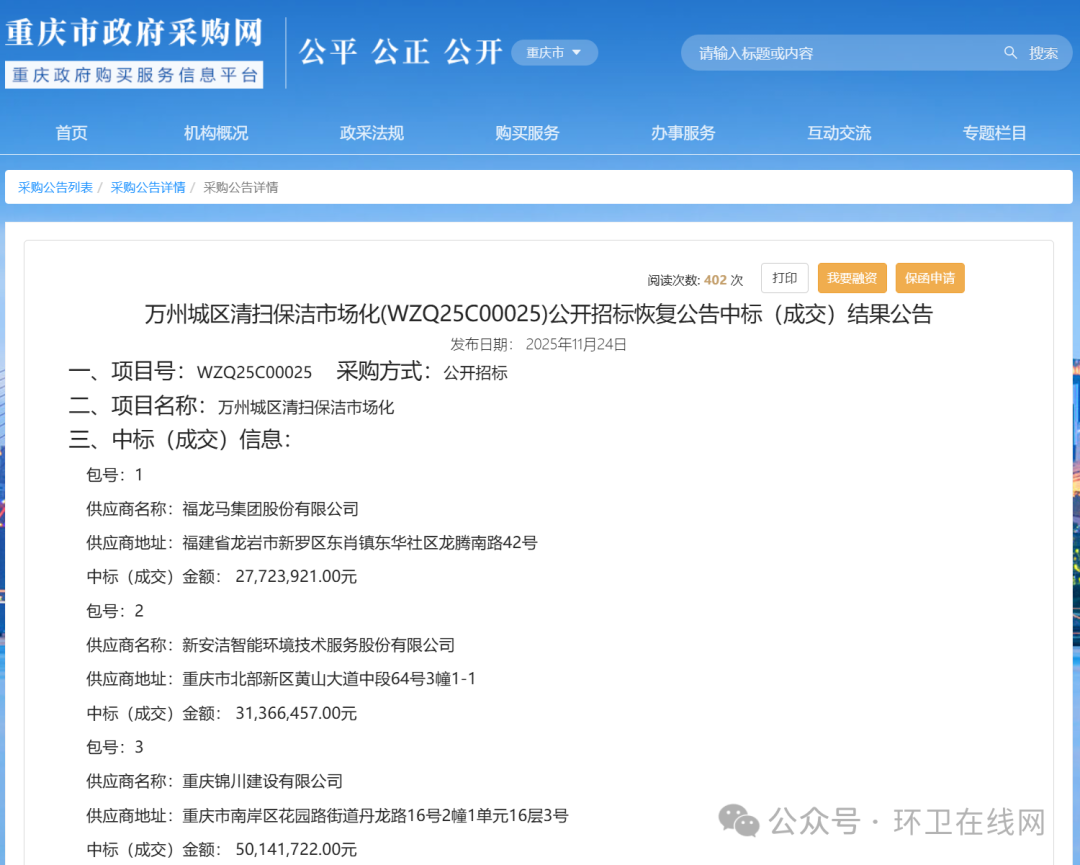Viewport: 1080px width, 865px height.
Task: Open the 首页 menu item
Action: pyautogui.click(x=72, y=133)
